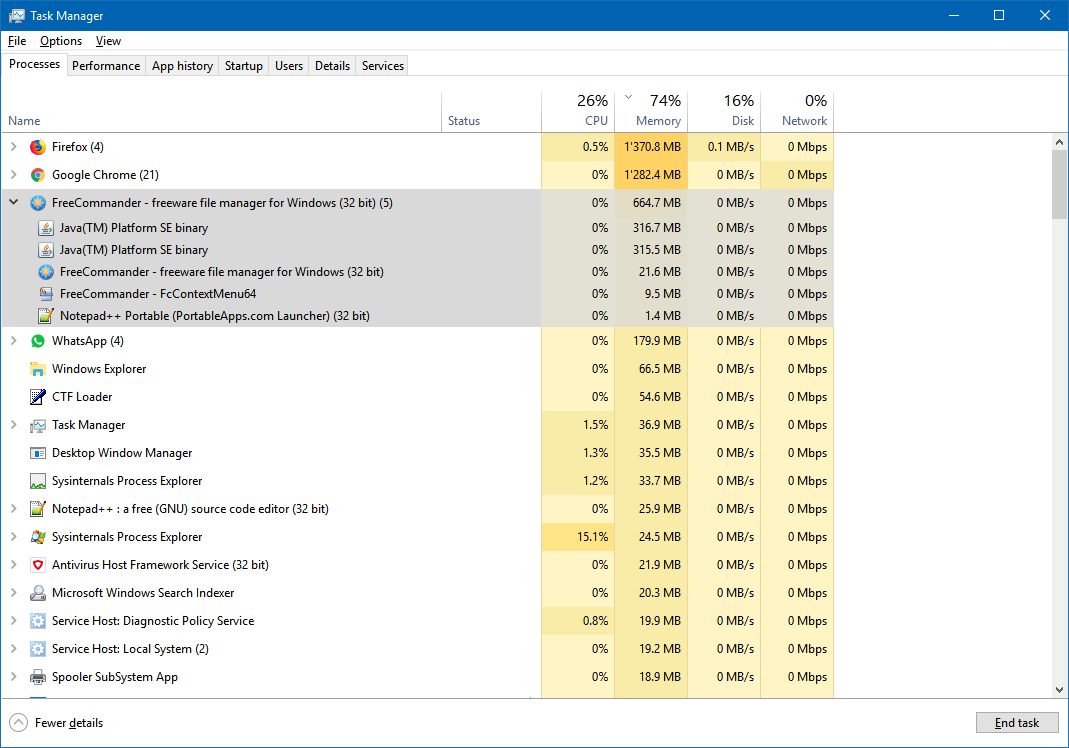The image size is (1069, 748).
Task: Click the Firefox process icon
Action: [37, 147]
